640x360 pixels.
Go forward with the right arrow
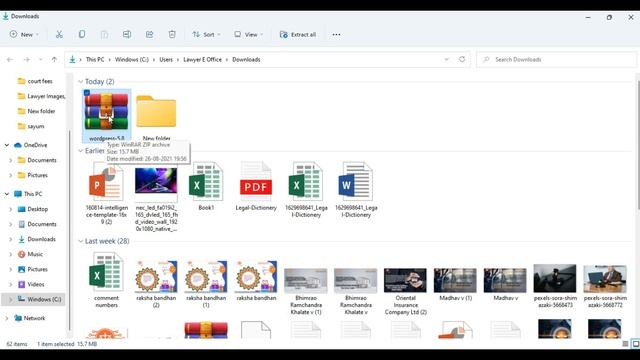coord(27,60)
